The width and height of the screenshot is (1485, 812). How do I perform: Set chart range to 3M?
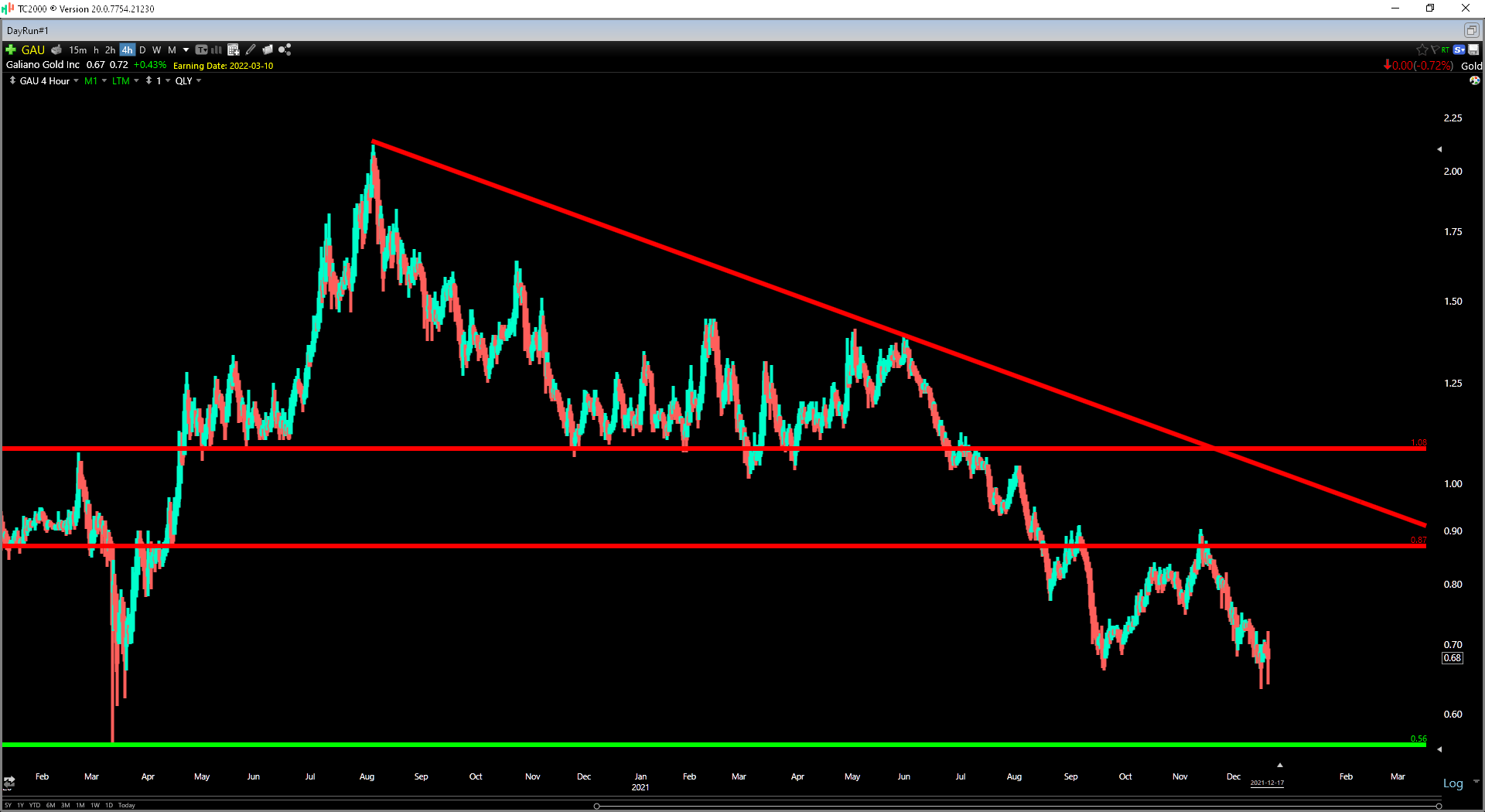tap(66, 805)
